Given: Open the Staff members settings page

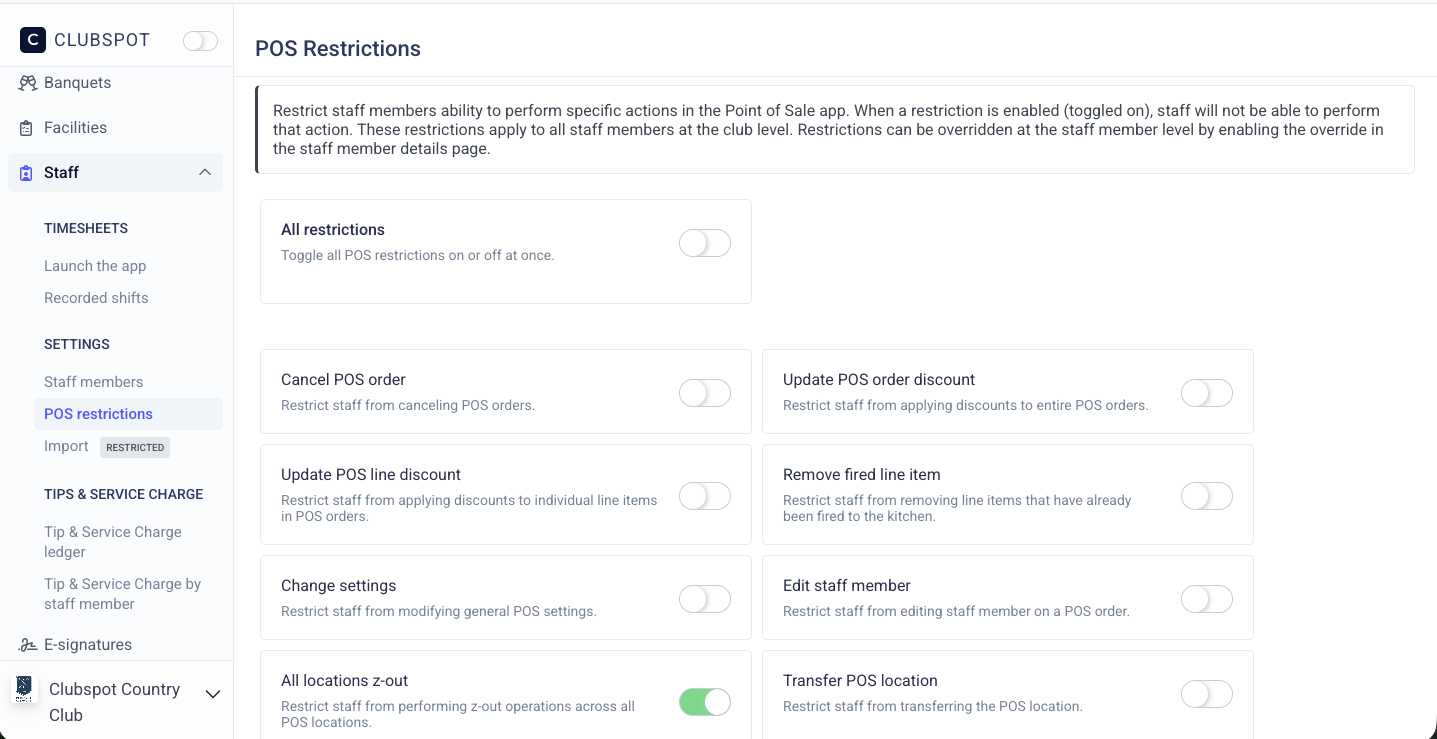Looking at the screenshot, I should click(x=93, y=382).
